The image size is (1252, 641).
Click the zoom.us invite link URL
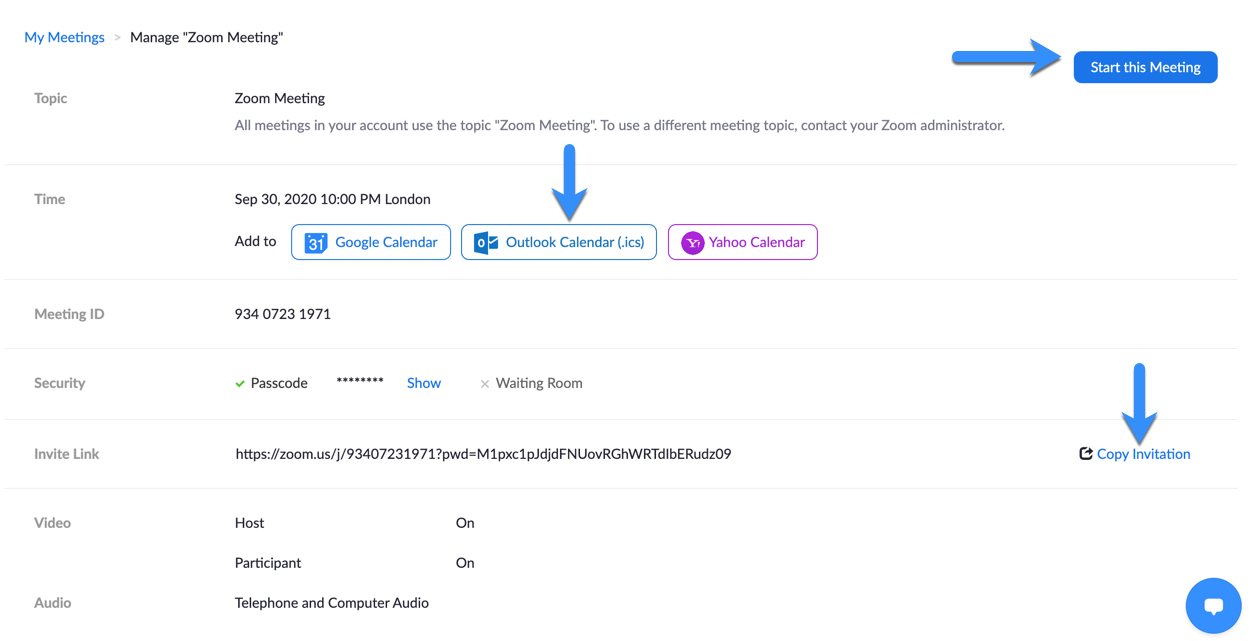click(x=483, y=453)
